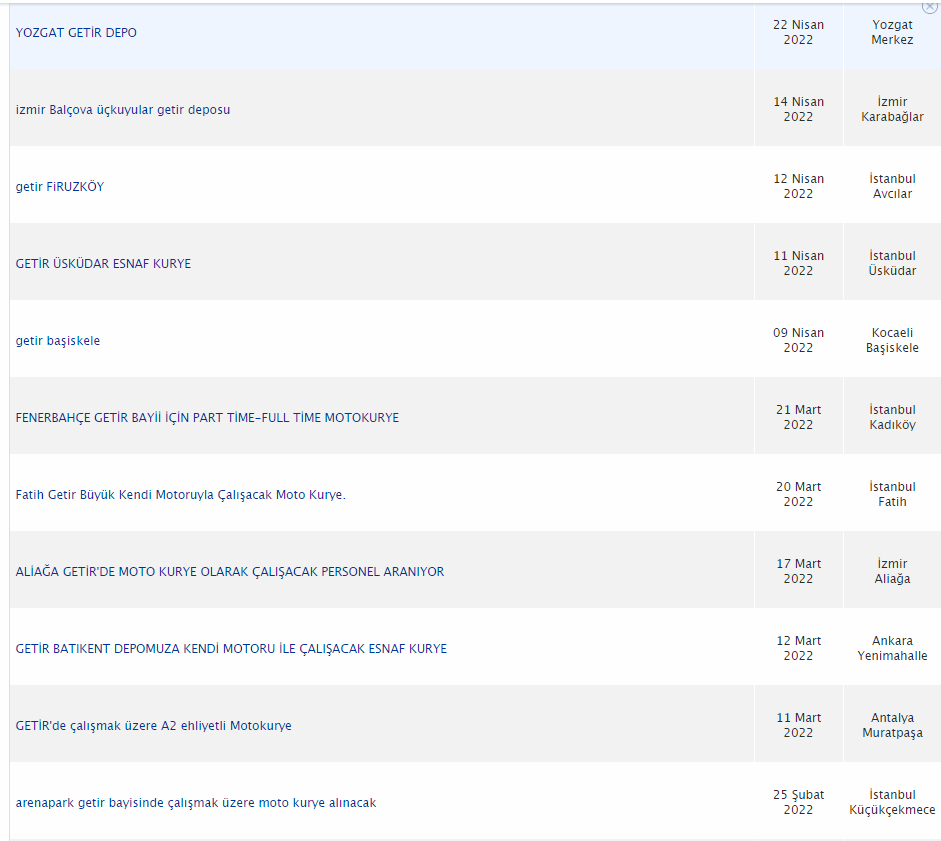This screenshot has height=841, width=941.
Task: Click the İzmir Karabağlar location cell
Action: pos(892,109)
